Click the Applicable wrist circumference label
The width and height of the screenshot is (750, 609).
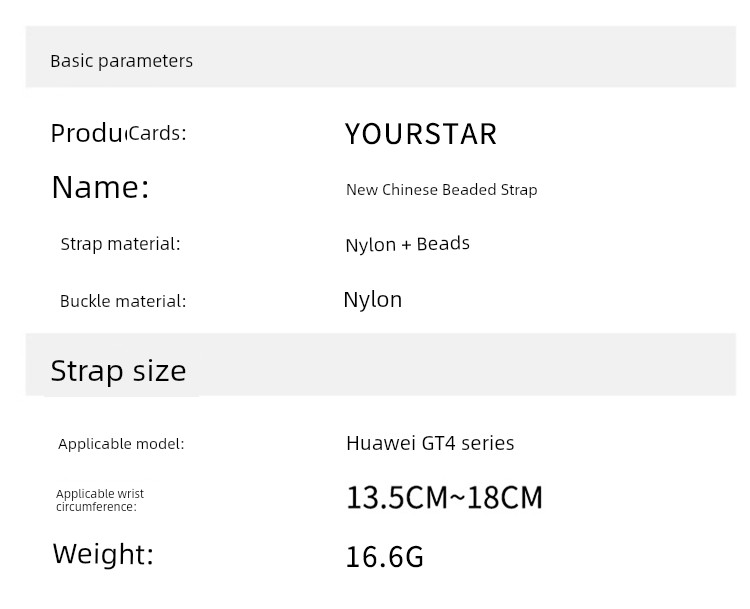coord(100,500)
